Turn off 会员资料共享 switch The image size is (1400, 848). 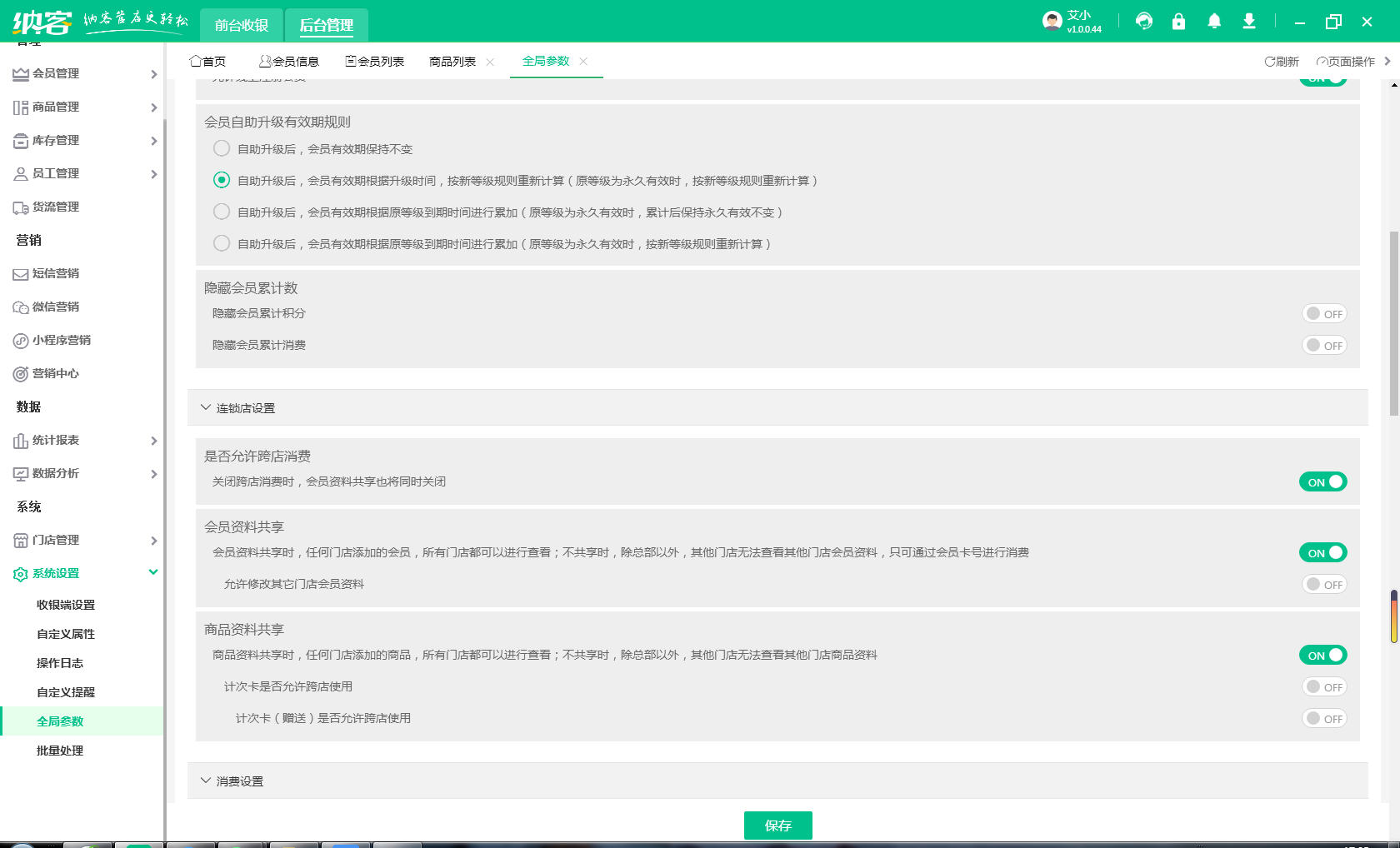click(1322, 553)
